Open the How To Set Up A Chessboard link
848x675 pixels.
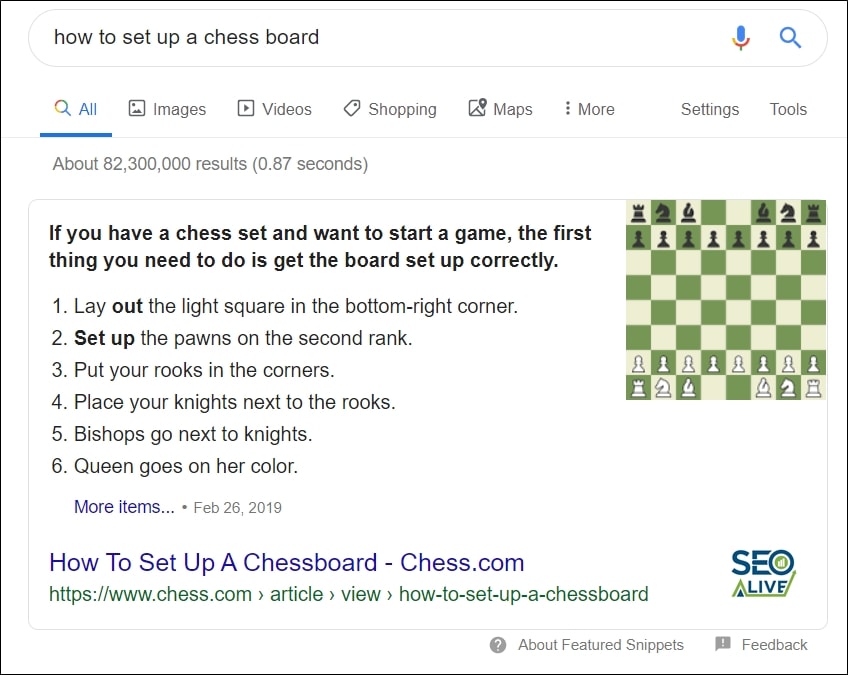tap(286, 563)
